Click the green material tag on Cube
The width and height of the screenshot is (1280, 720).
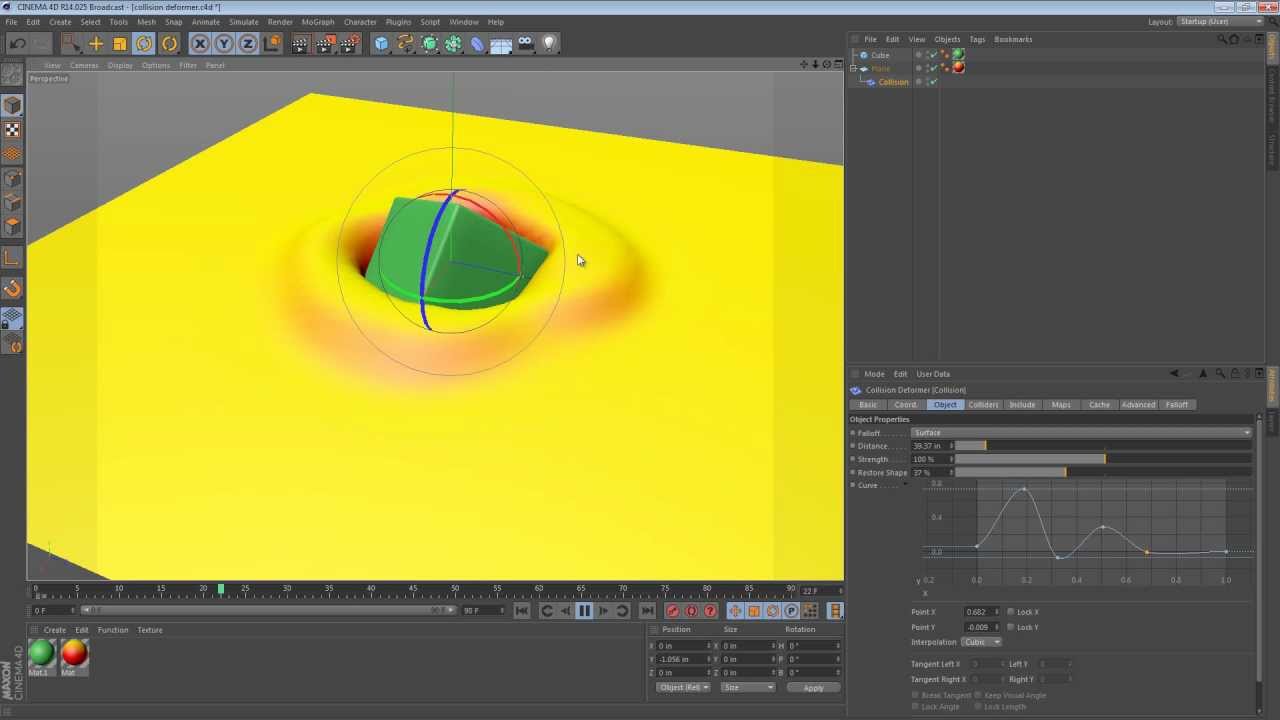[x=958, y=55]
